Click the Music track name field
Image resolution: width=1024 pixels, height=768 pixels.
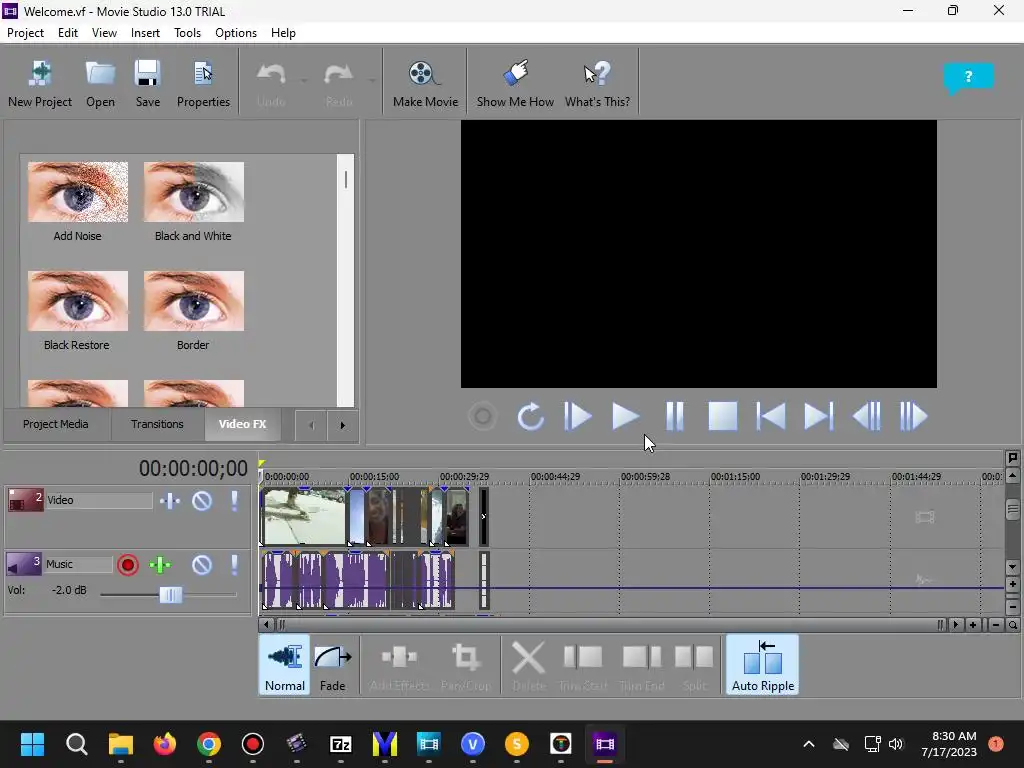point(78,564)
